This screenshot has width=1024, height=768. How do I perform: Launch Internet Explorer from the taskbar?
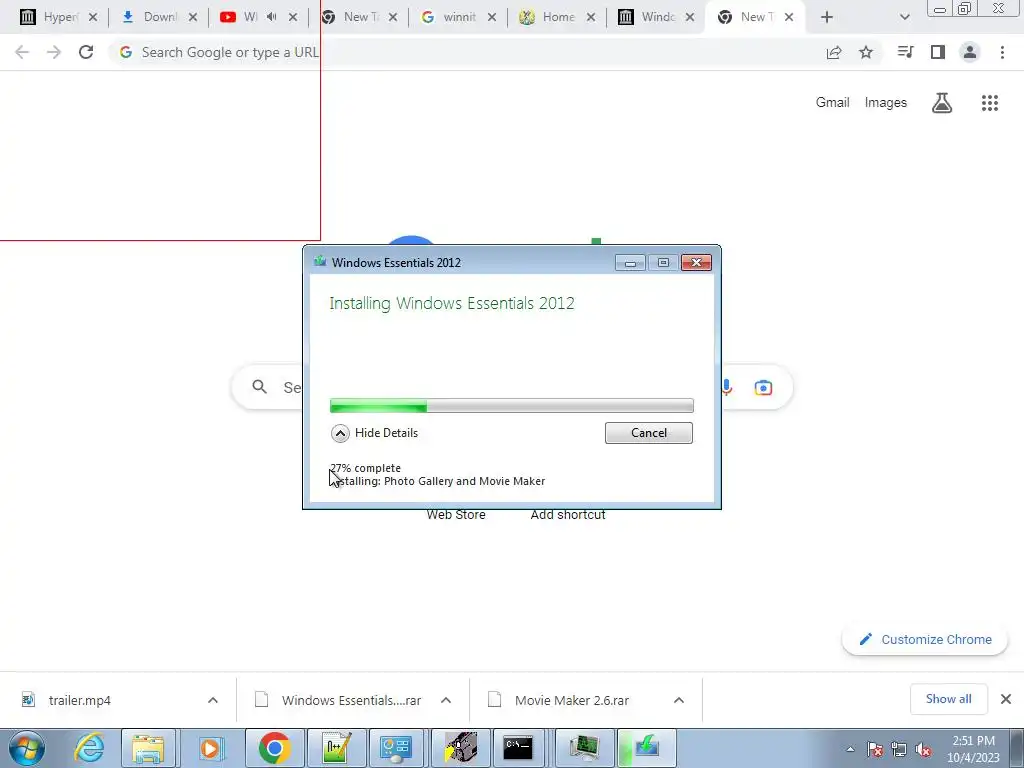89,748
